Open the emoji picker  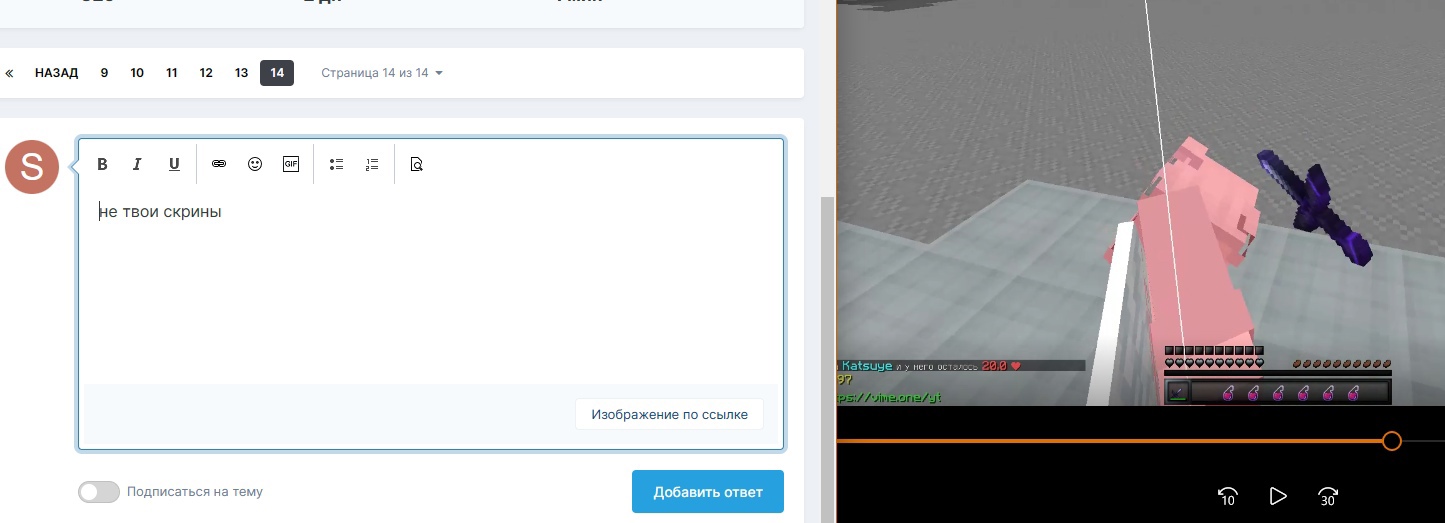(x=255, y=164)
